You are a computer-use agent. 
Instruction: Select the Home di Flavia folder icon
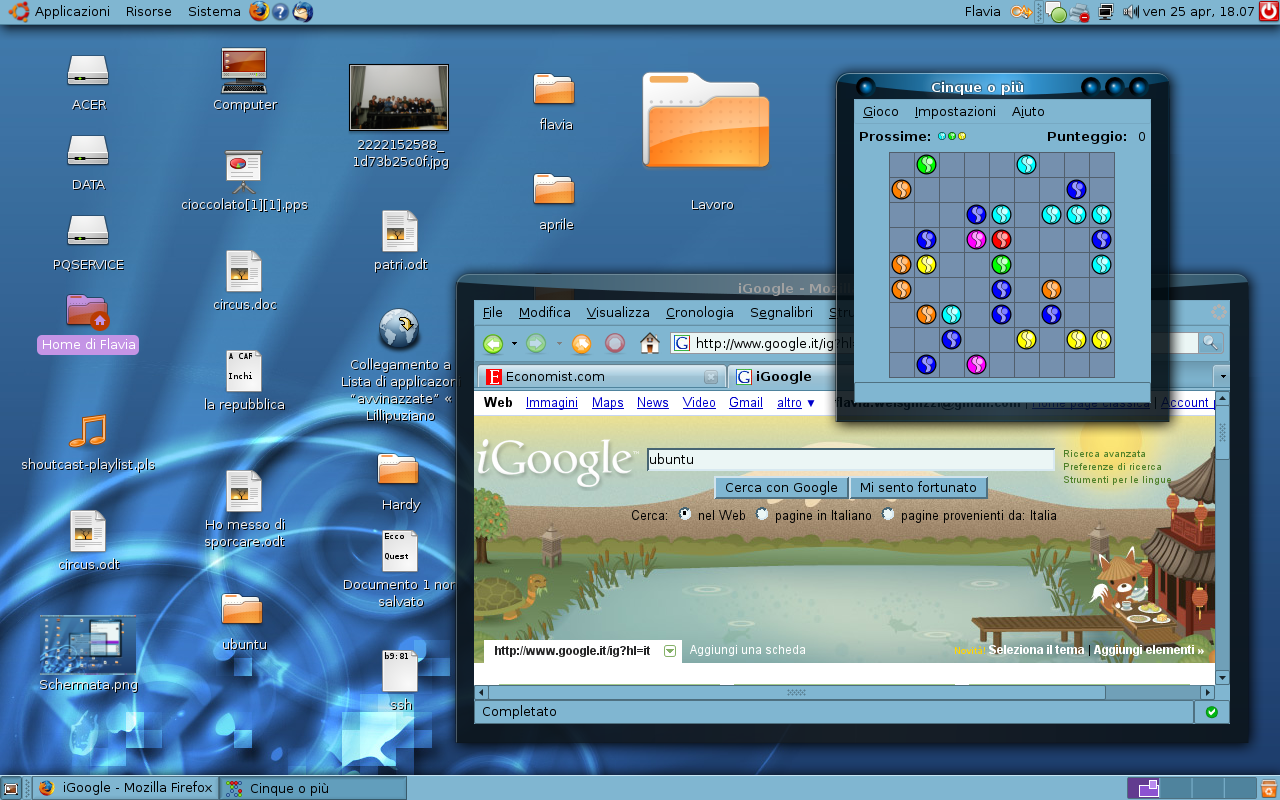pyautogui.click(x=88, y=311)
